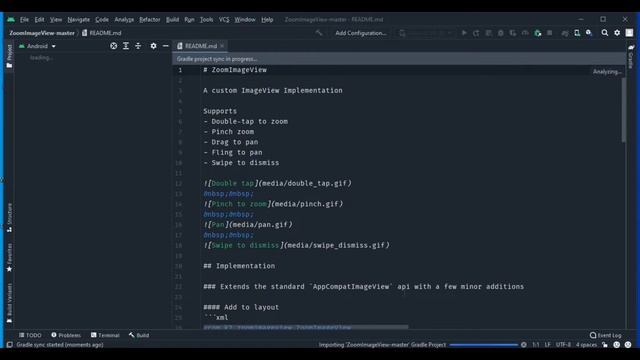Open the Project tool window side tab
This screenshot has height=360, width=640.
tap(9, 56)
